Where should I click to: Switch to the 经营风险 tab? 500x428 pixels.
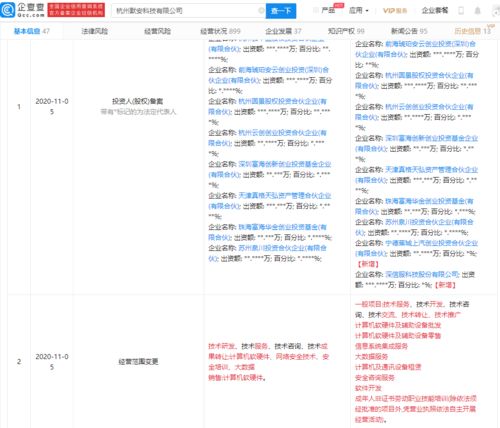click(157, 31)
